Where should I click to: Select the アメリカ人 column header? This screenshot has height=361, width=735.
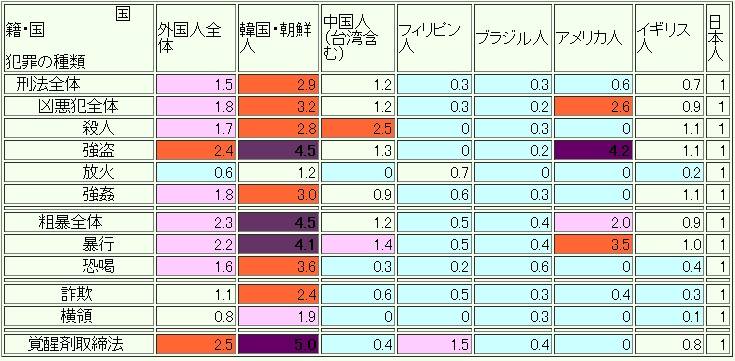[593, 38]
